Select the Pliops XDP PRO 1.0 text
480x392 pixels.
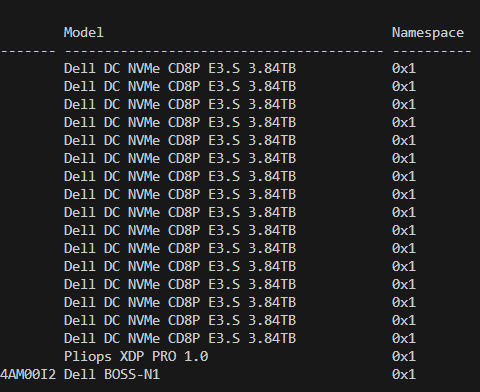[x=136, y=357]
